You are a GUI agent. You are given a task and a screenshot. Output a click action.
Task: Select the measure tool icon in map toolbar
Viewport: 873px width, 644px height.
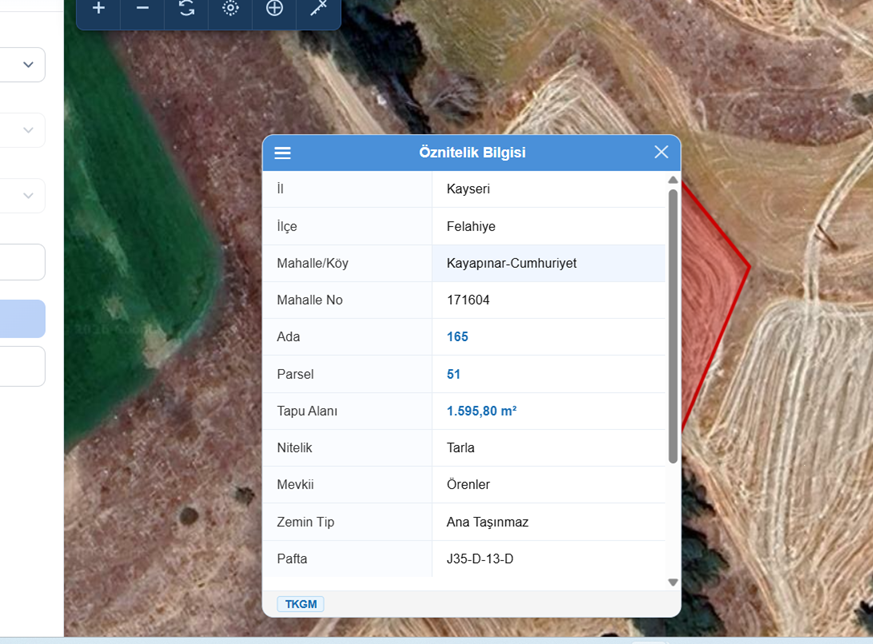point(318,8)
